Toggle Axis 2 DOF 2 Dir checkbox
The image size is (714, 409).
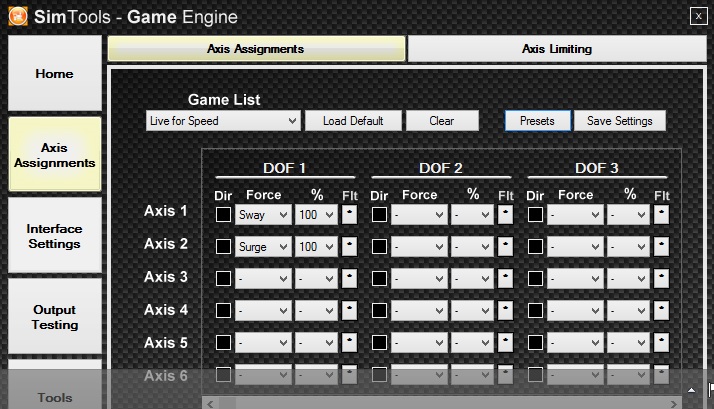point(379,246)
